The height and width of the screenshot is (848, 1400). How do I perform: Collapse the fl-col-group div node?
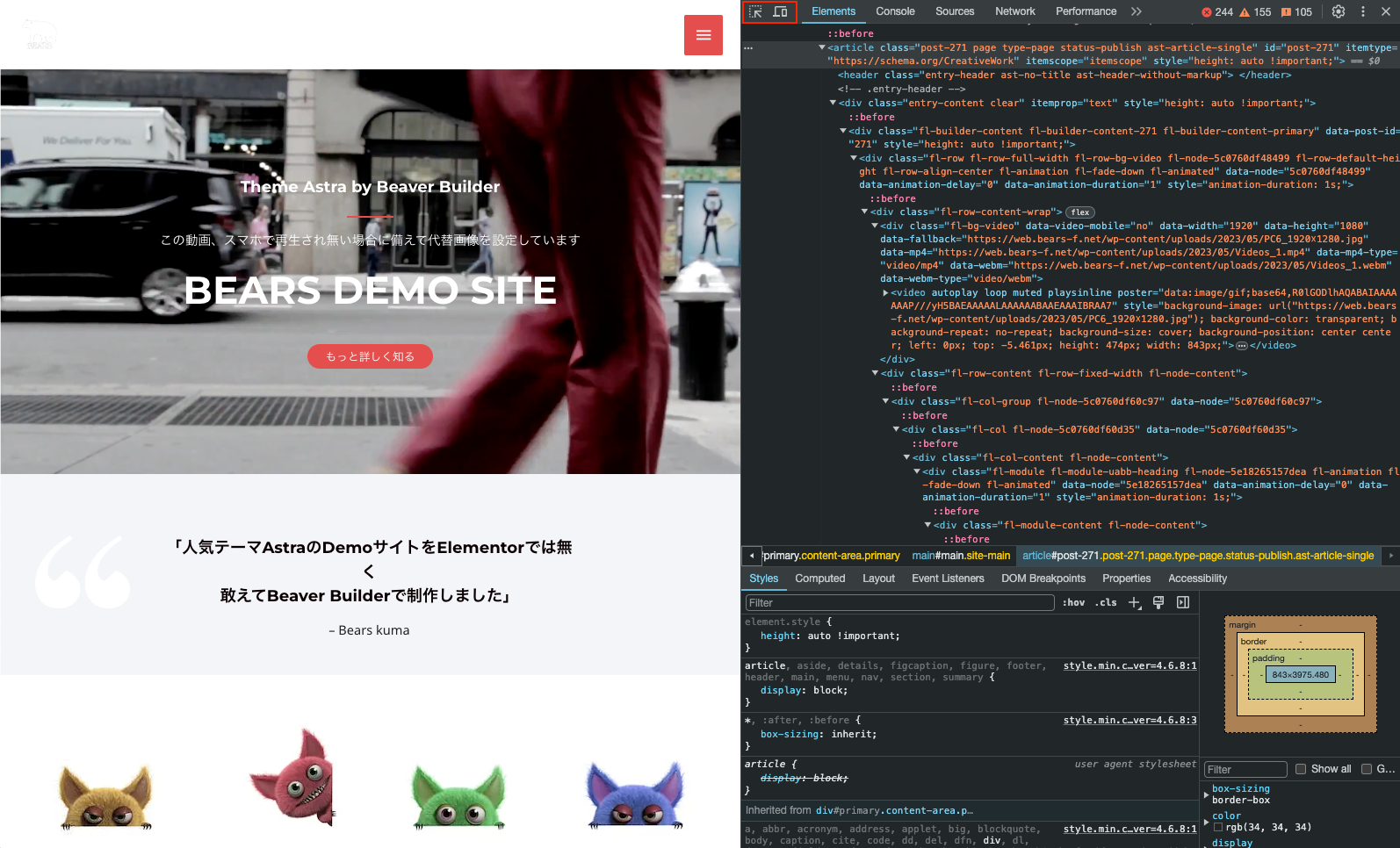coord(885,401)
